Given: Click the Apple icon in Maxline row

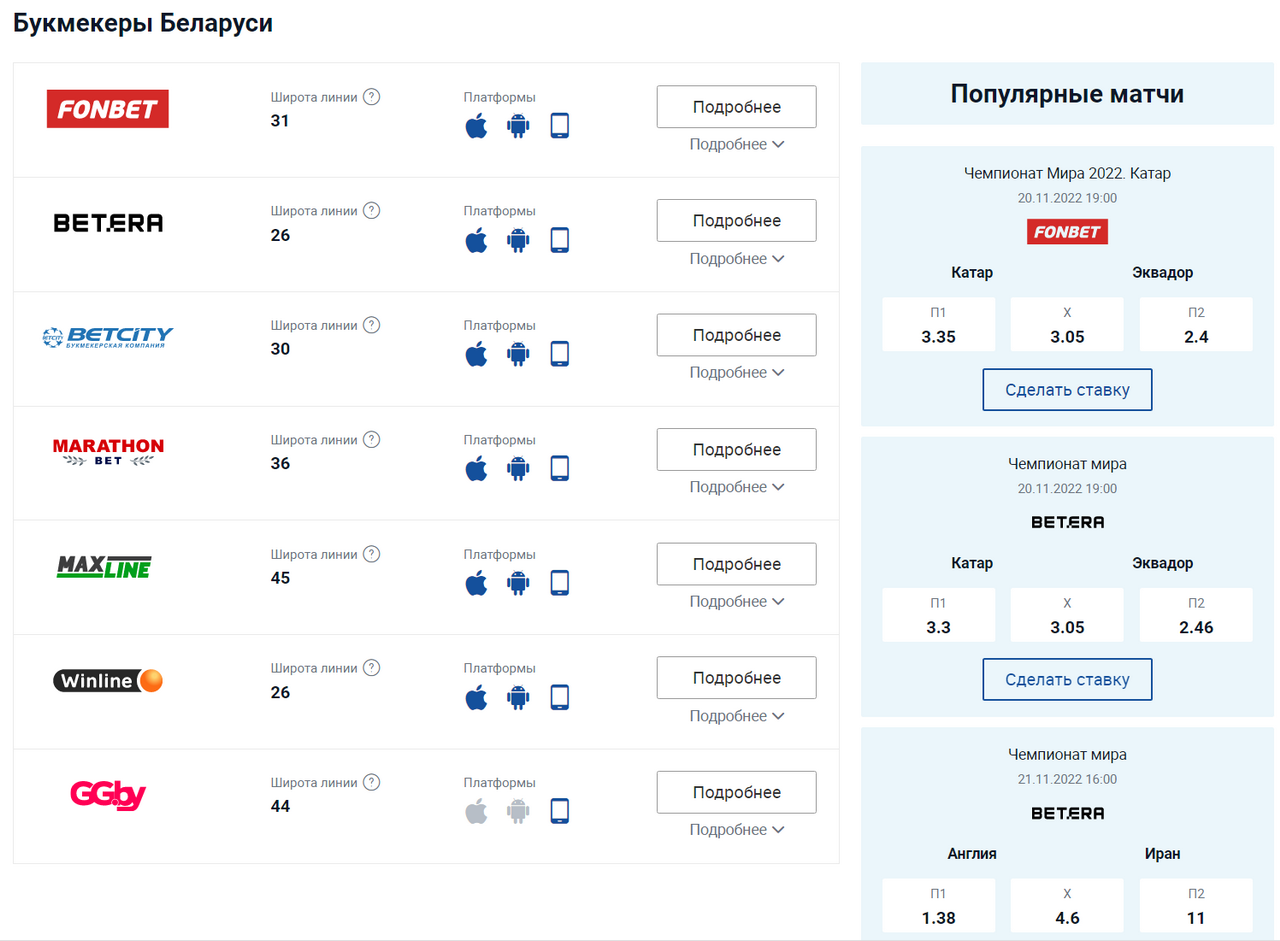Looking at the screenshot, I should [476, 583].
